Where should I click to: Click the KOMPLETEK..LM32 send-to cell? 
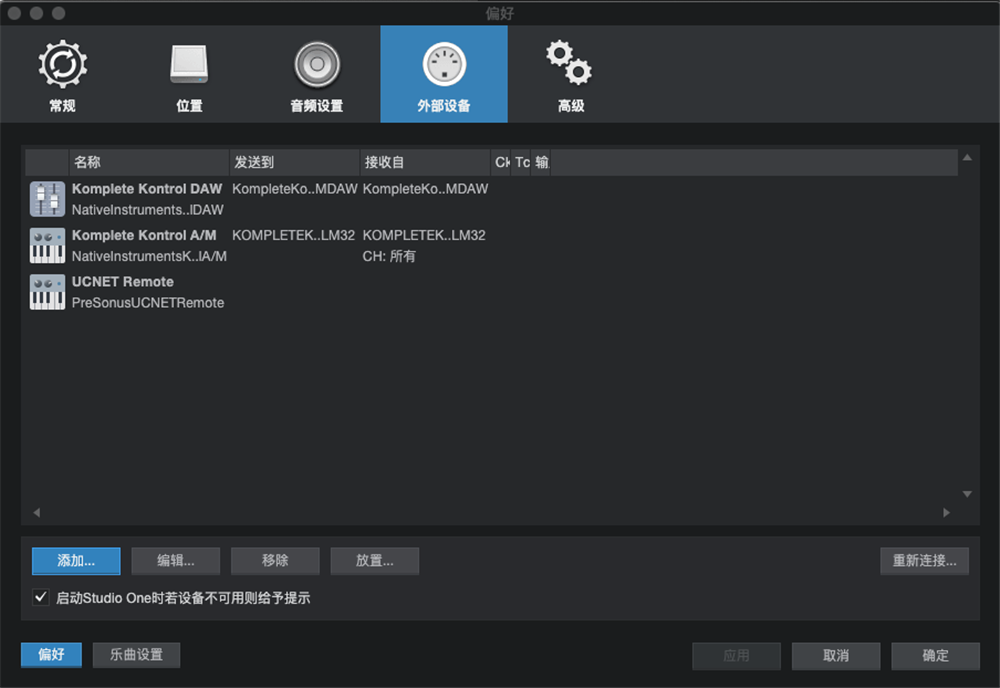pos(293,235)
